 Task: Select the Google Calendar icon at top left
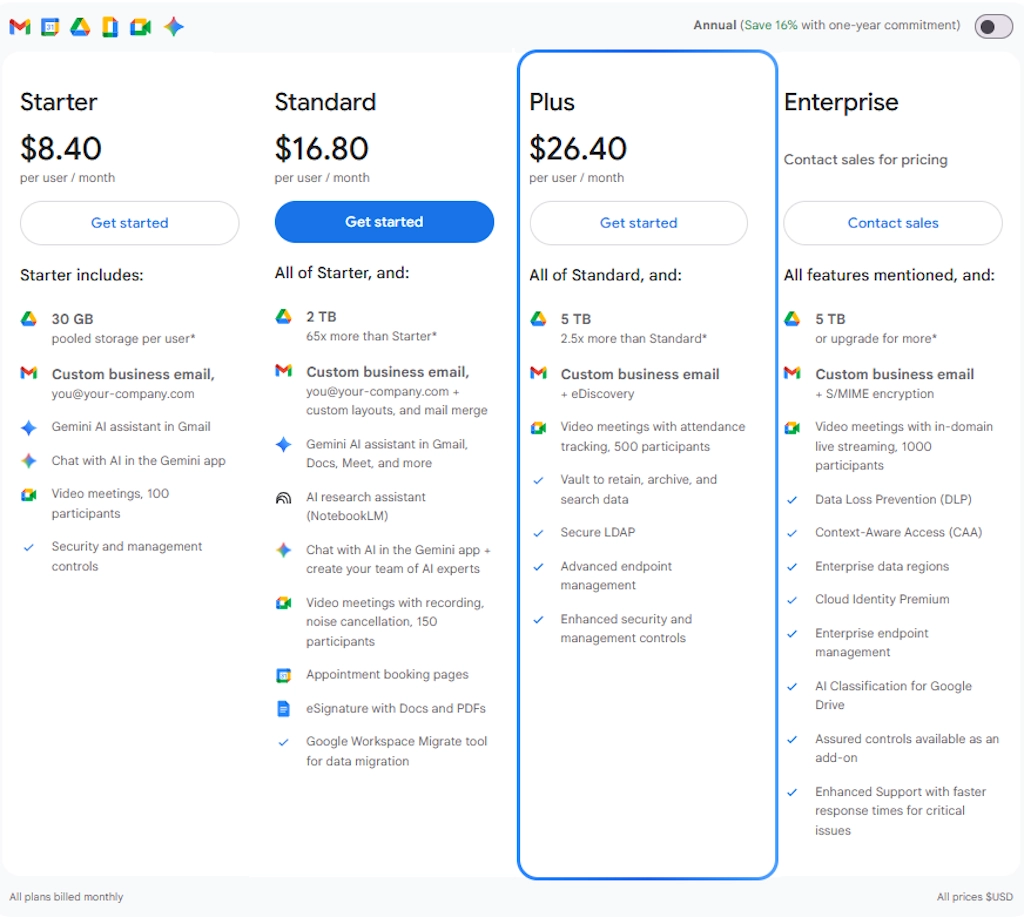tap(48, 27)
